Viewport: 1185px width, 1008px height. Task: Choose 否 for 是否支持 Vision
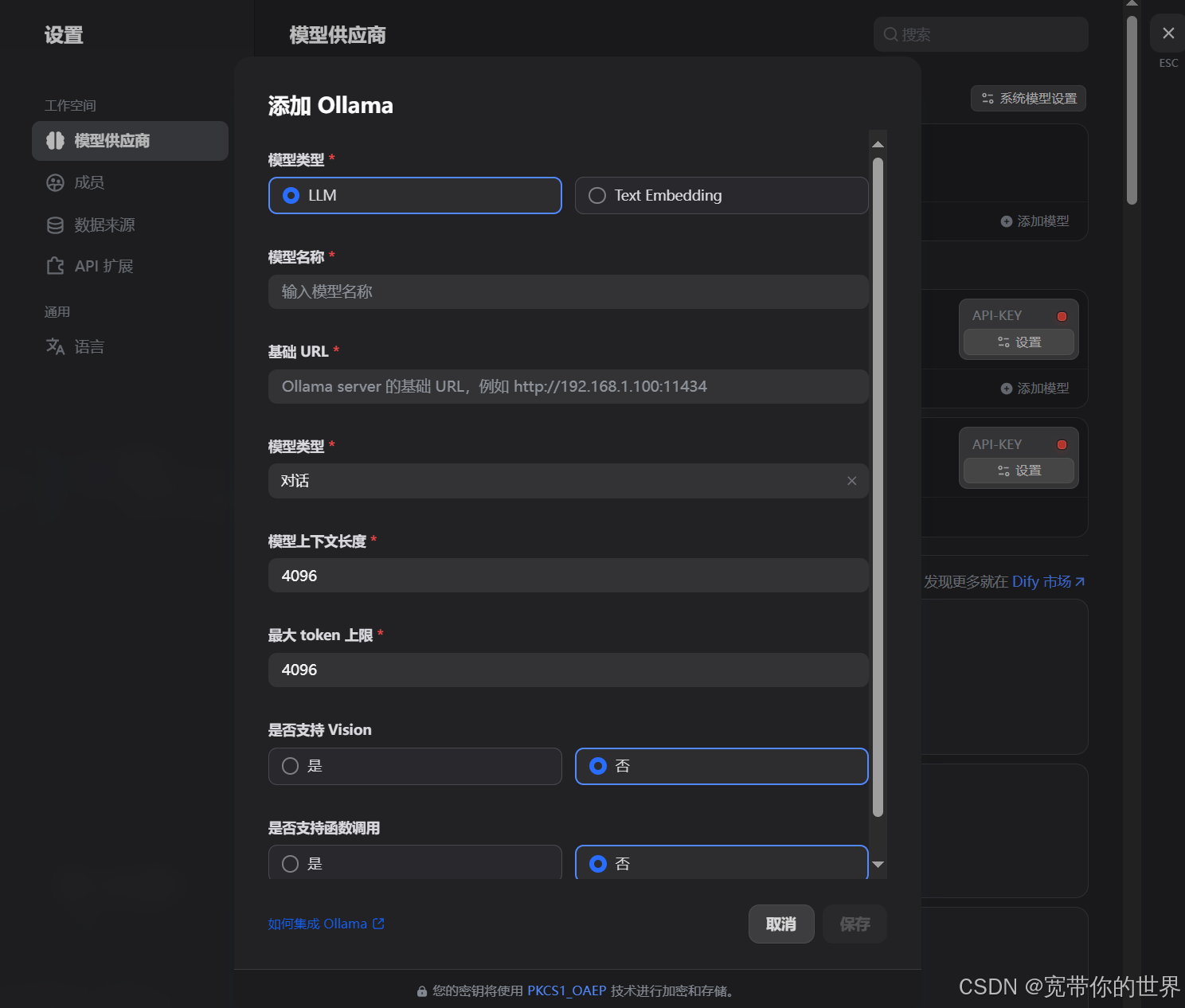pyautogui.click(x=722, y=766)
